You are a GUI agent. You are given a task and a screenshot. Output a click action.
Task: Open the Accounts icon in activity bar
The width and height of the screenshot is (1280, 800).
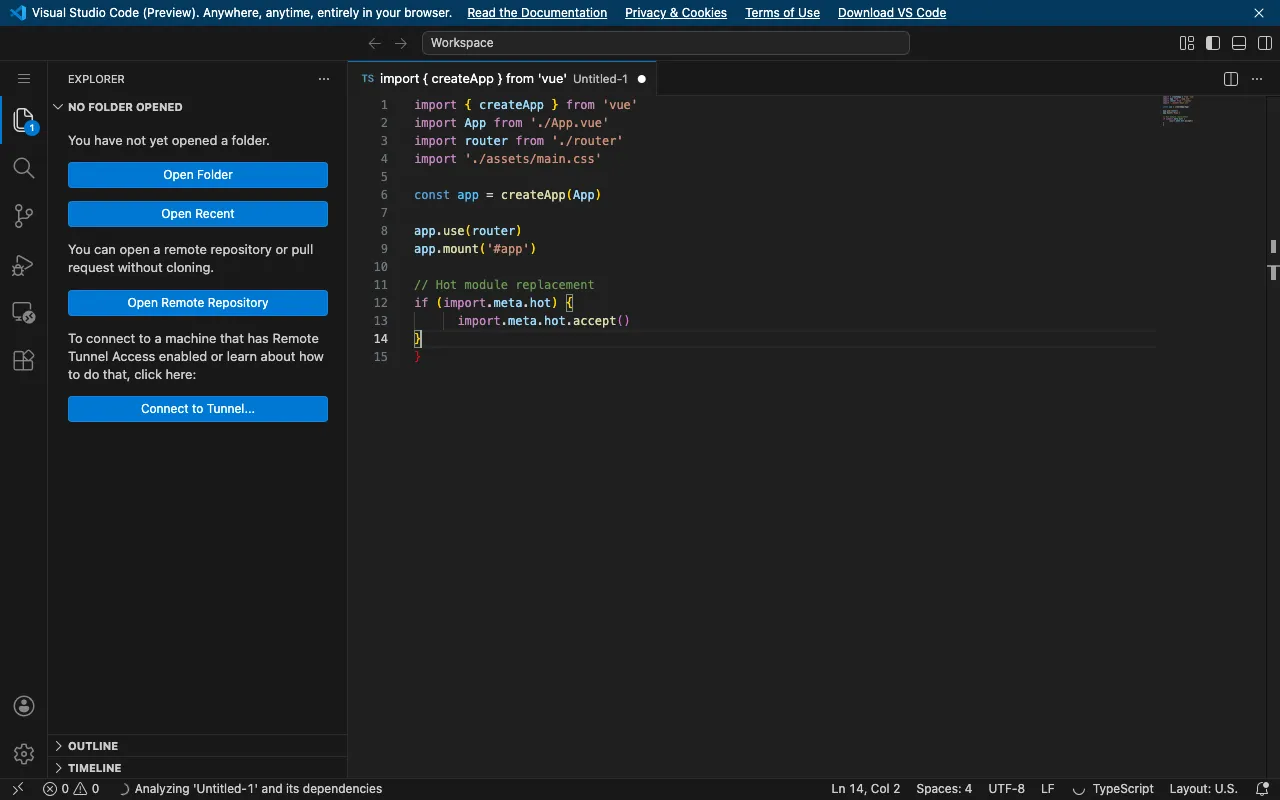pyautogui.click(x=24, y=706)
